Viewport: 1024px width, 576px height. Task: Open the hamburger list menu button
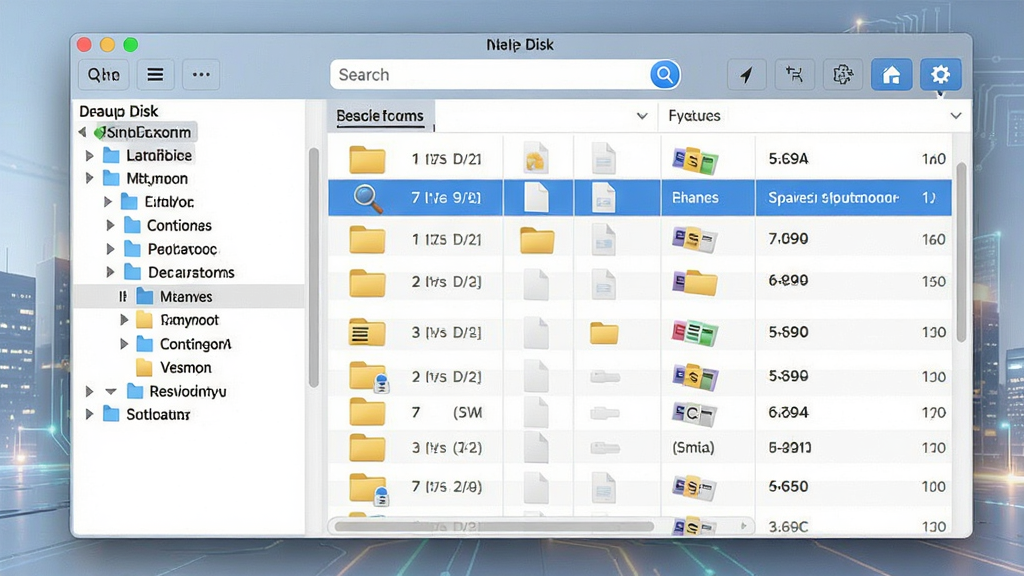click(x=155, y=74)
